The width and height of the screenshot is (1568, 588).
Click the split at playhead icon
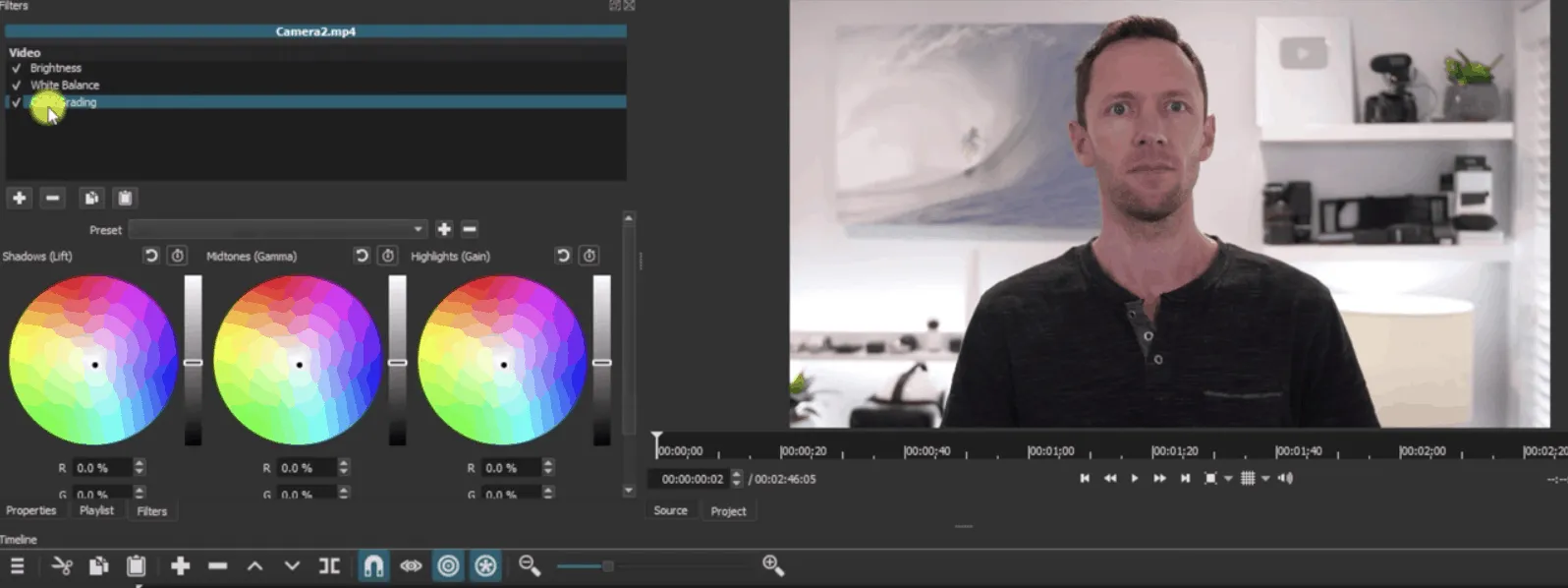[x=330, y=565]
